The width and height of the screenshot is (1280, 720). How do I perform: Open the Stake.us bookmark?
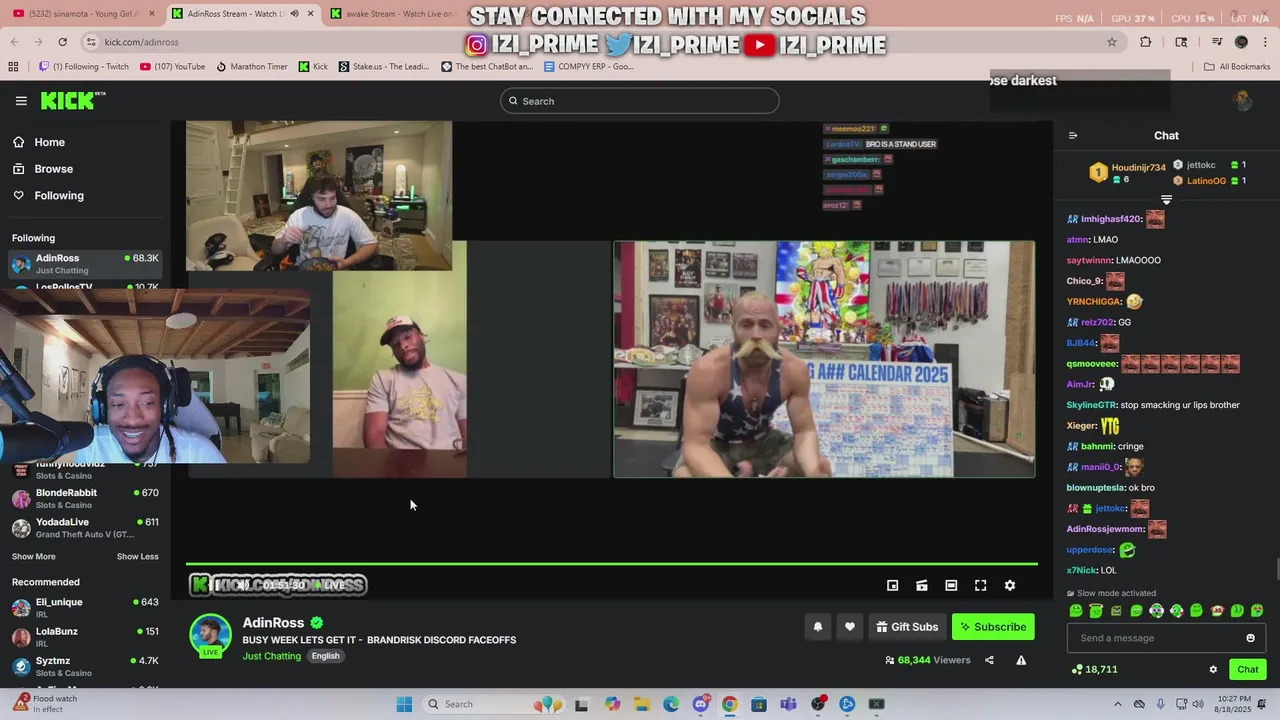coord(384,67)
